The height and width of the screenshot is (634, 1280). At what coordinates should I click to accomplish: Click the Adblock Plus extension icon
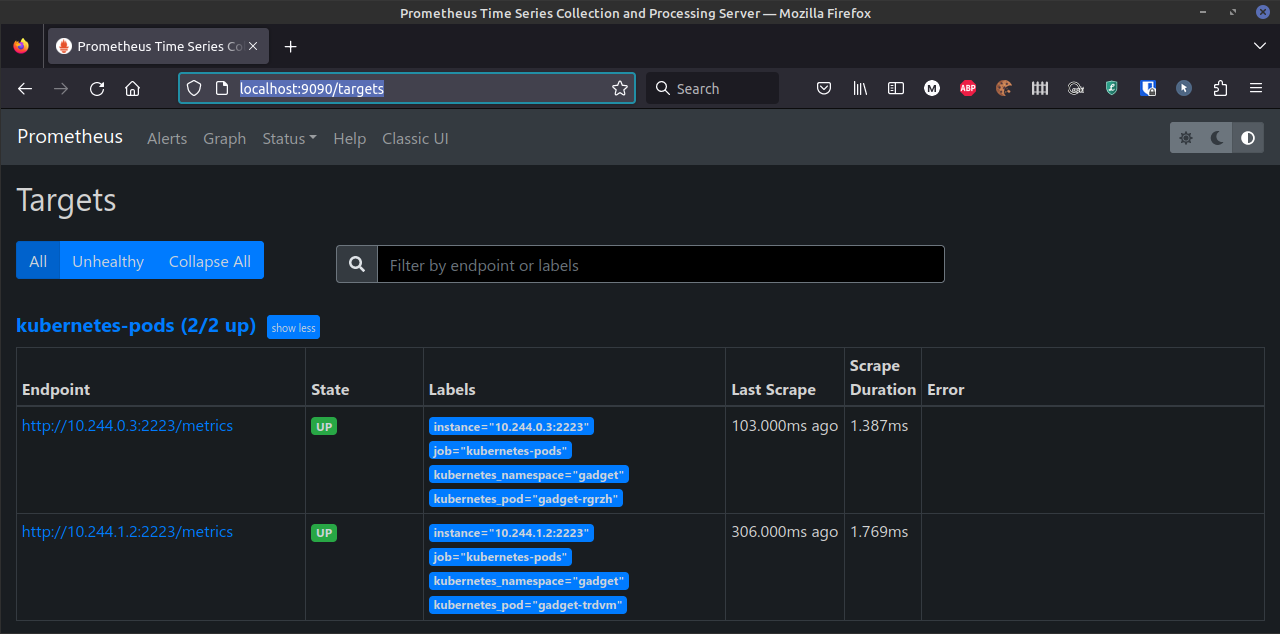[x=968, y=88]
